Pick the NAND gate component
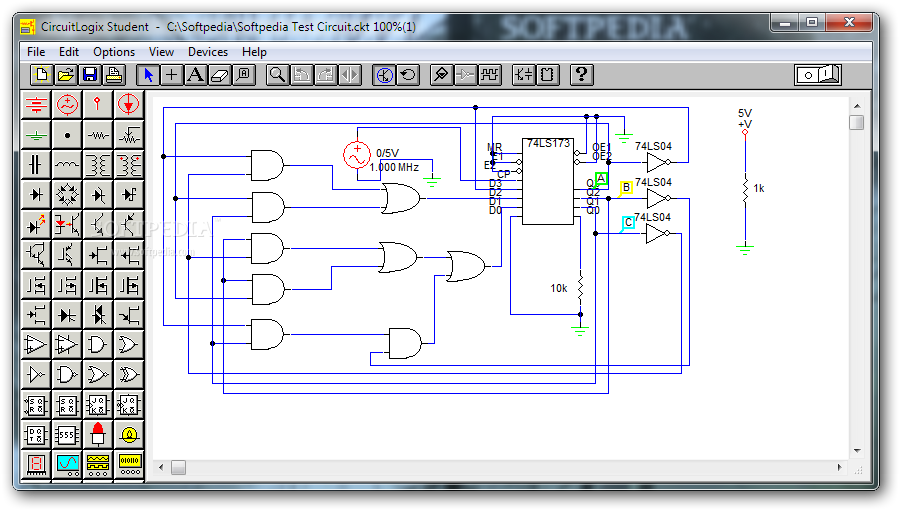900x511 pixels. pyautogui.click(x=67, y=375)
